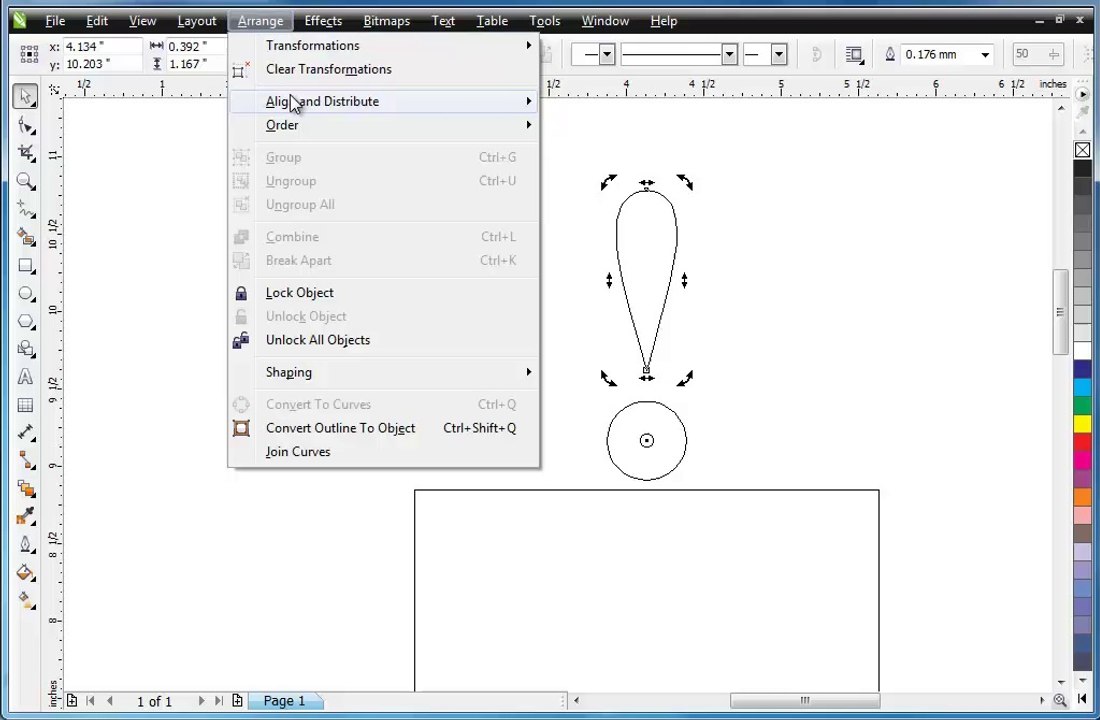The height and width of the screenshot is (720, 1100).
Task: Click the outline width pen icon
Action: 890,55
